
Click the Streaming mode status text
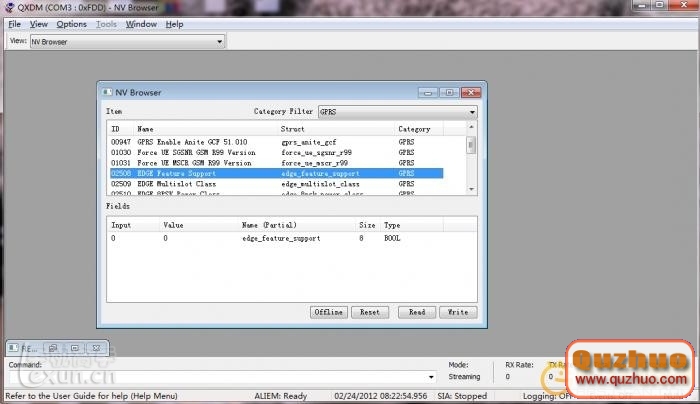point(464,377)
